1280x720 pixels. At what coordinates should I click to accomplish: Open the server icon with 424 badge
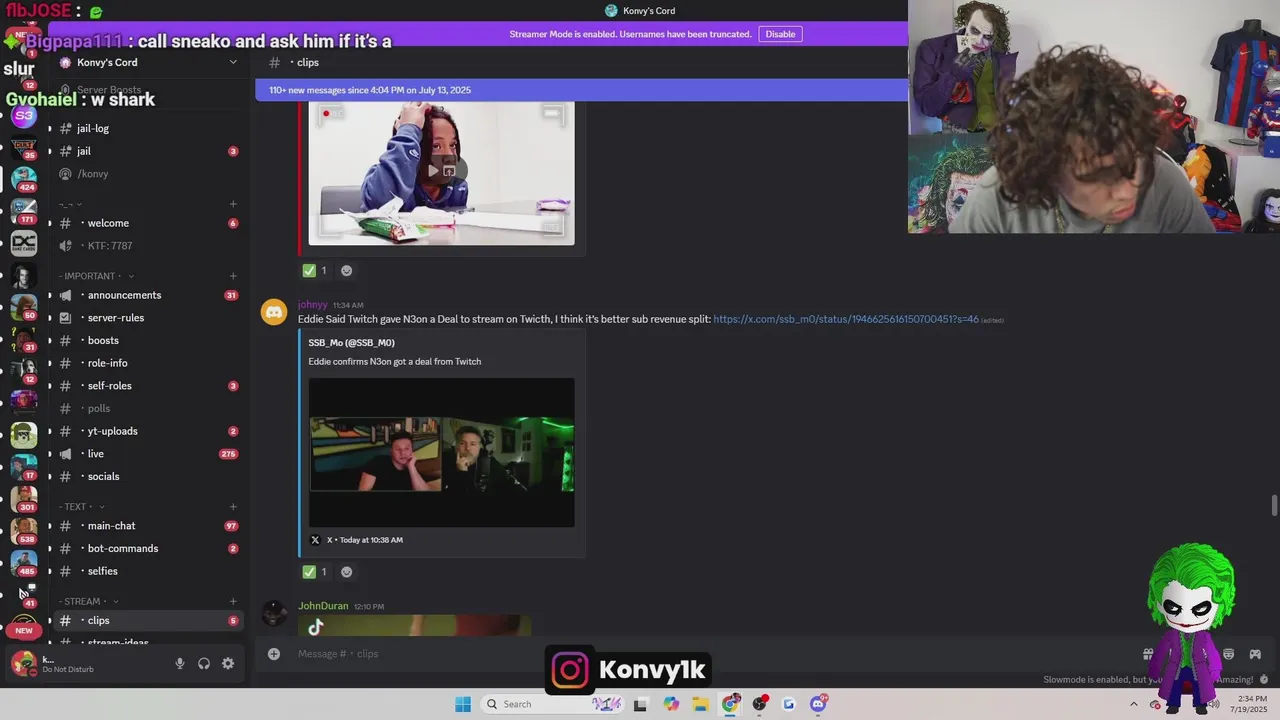23,179
